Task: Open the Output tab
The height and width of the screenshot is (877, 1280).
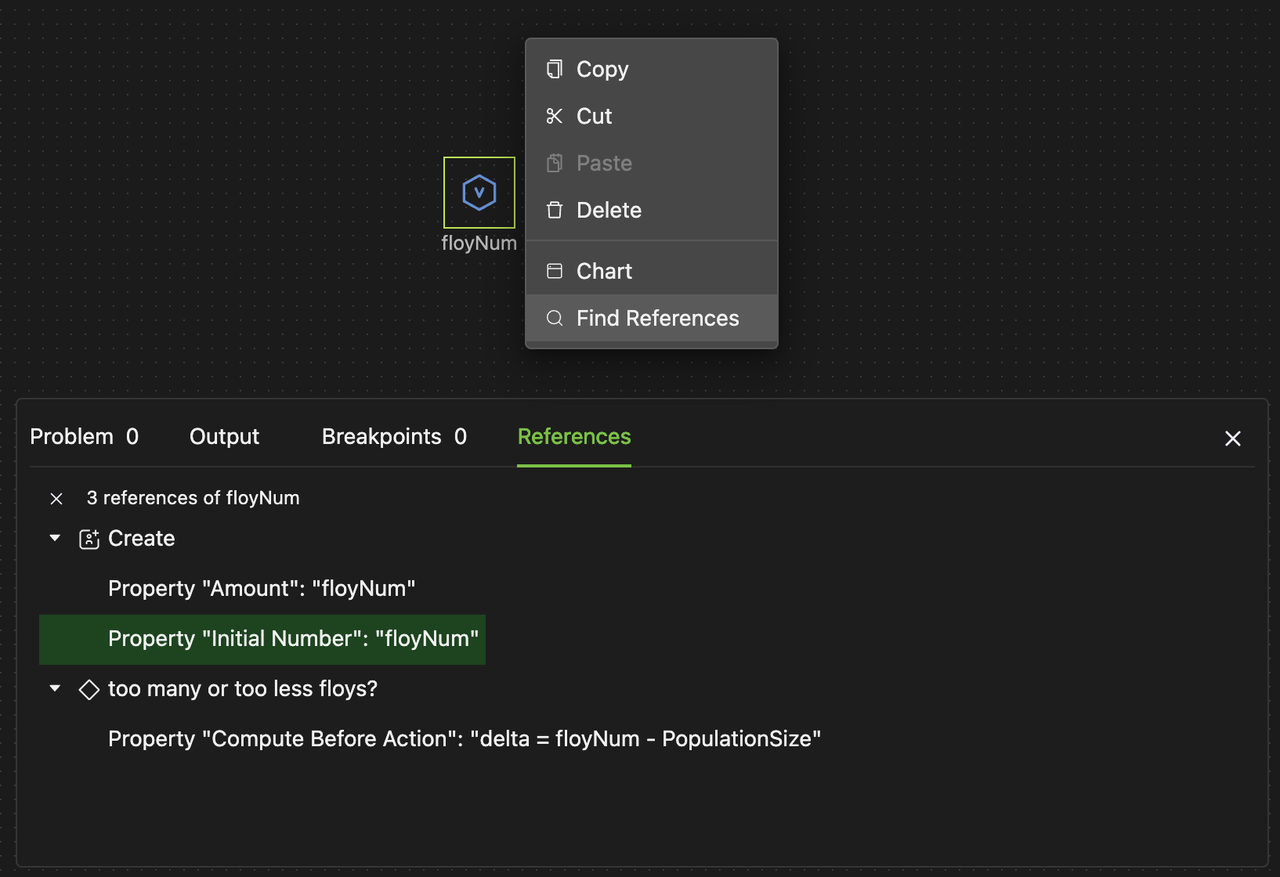Action: tap(223, 436)
